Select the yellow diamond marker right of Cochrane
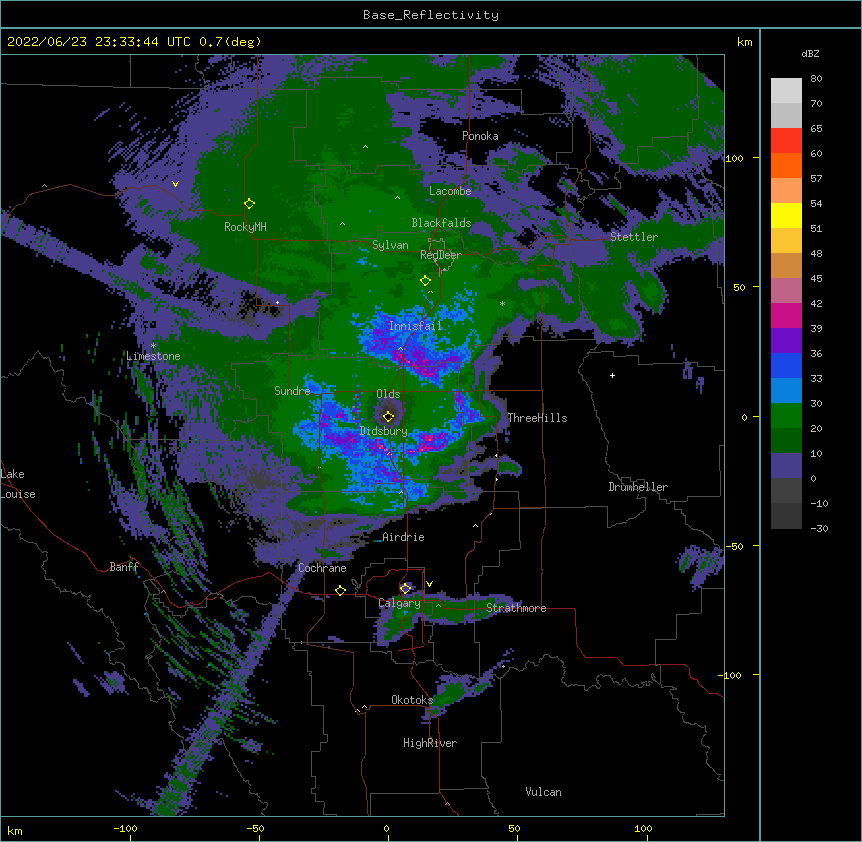 coord(341,590)
